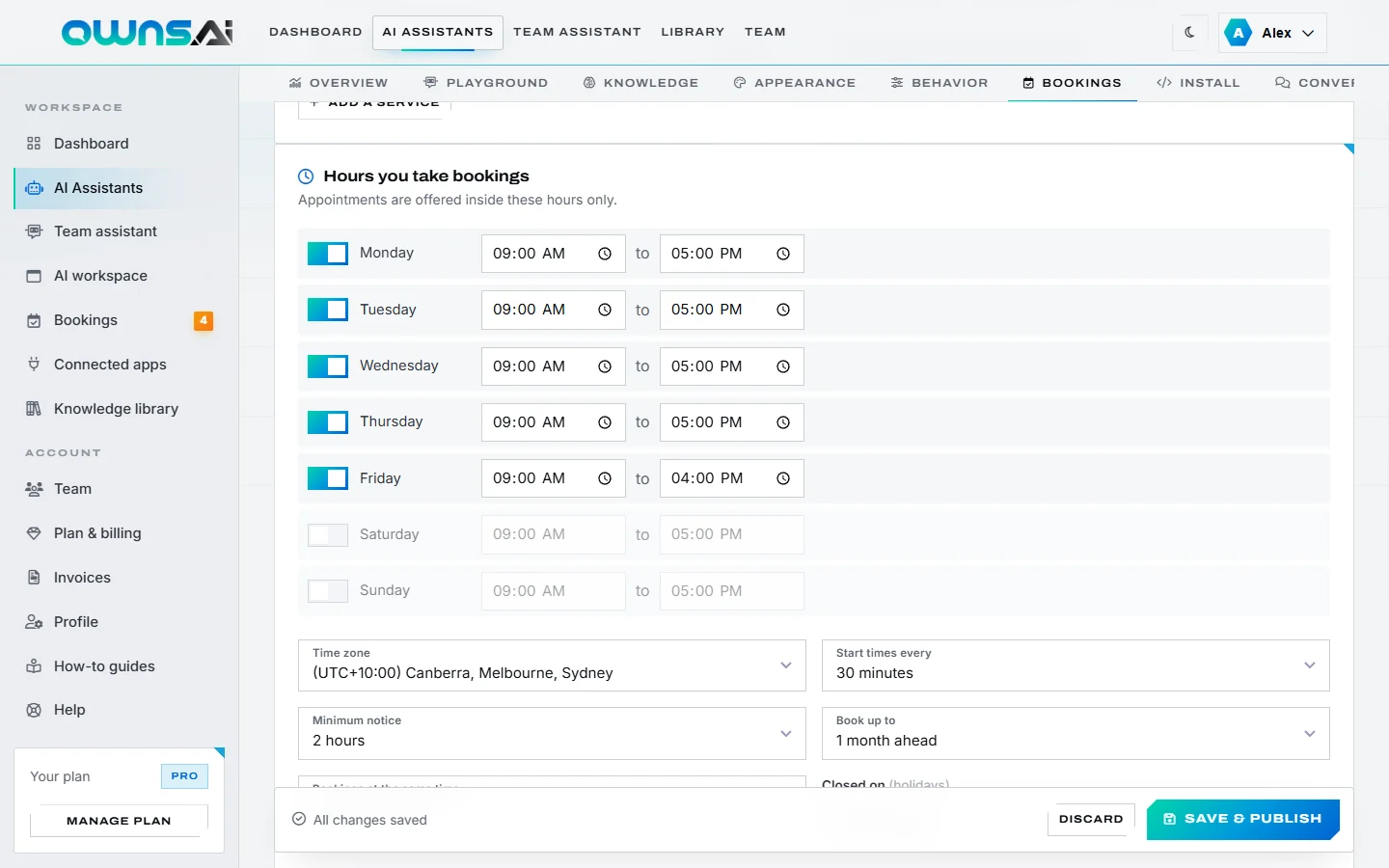Click the OwnsAI logo
This screenshot has width=1389, height=868.
(148, 33)
